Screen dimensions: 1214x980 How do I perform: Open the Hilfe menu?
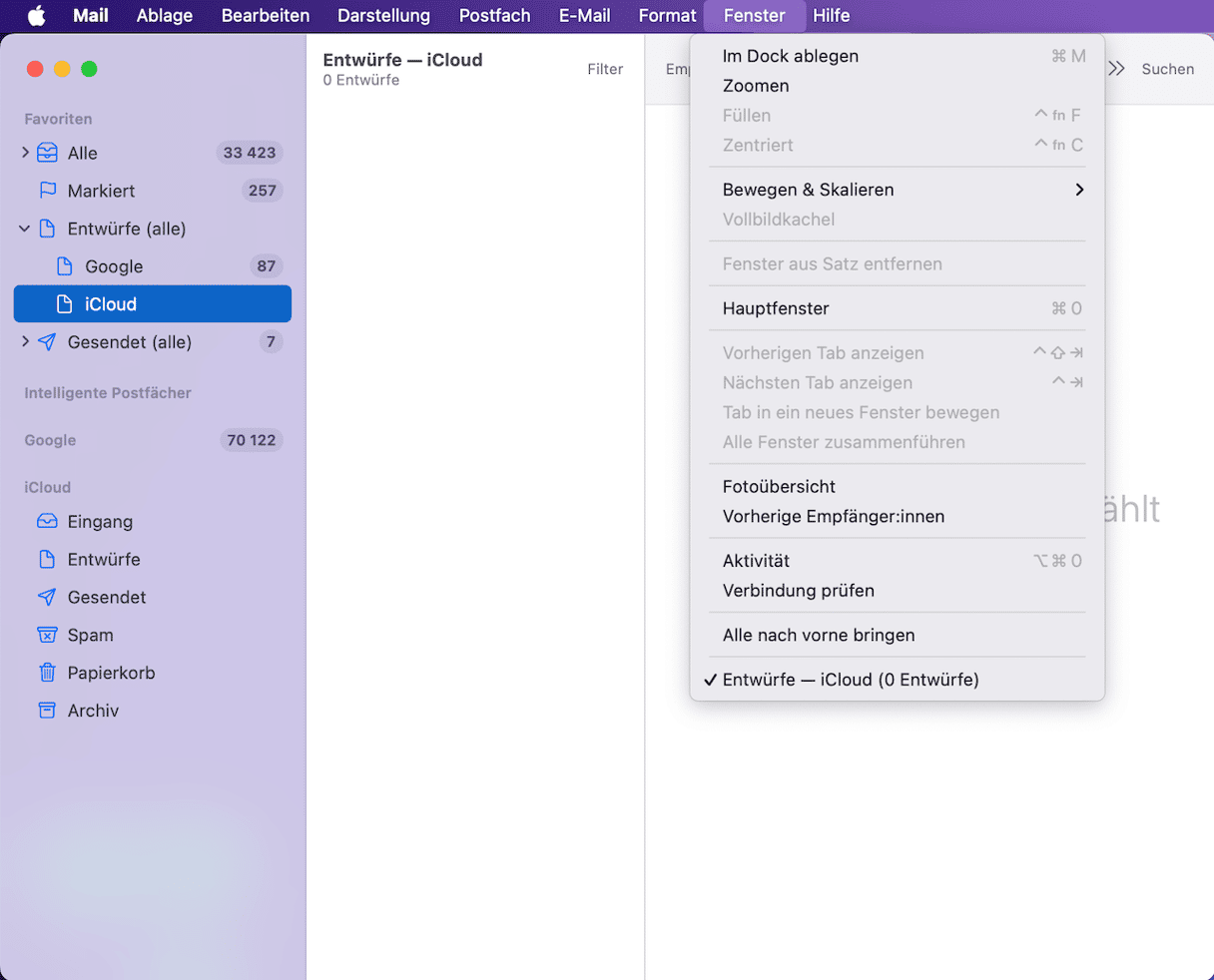coord(832,15)
